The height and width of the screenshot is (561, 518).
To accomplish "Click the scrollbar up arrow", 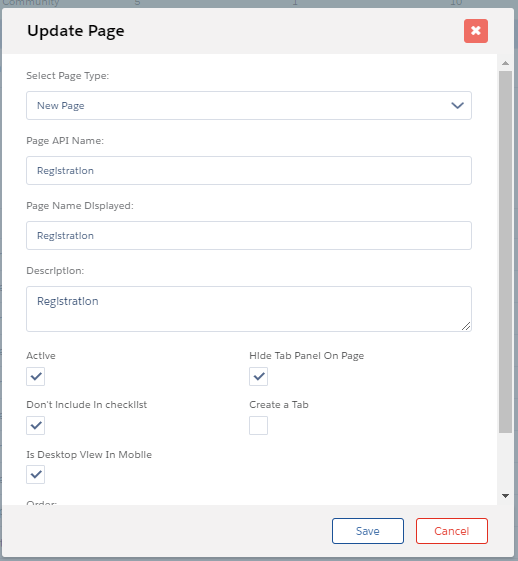I will click(x=505, y=63).
